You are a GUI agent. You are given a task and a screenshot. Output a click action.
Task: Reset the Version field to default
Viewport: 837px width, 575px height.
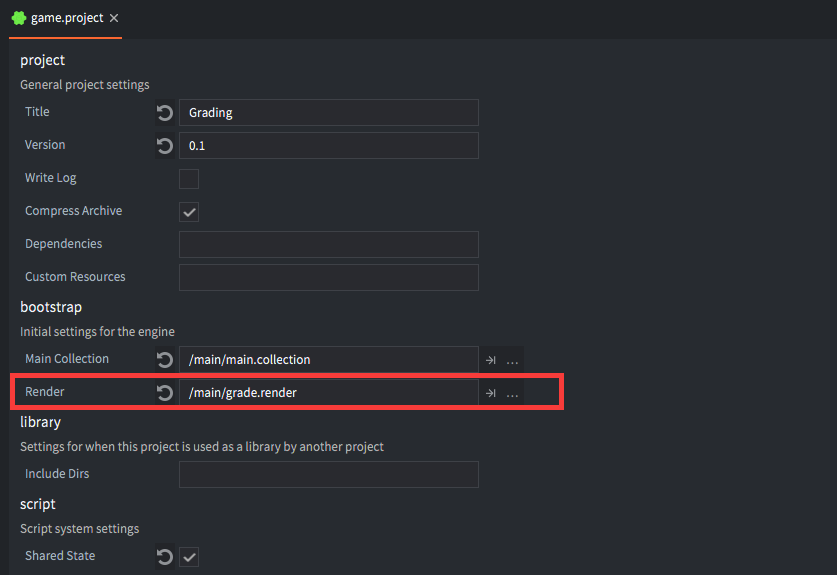165,146
